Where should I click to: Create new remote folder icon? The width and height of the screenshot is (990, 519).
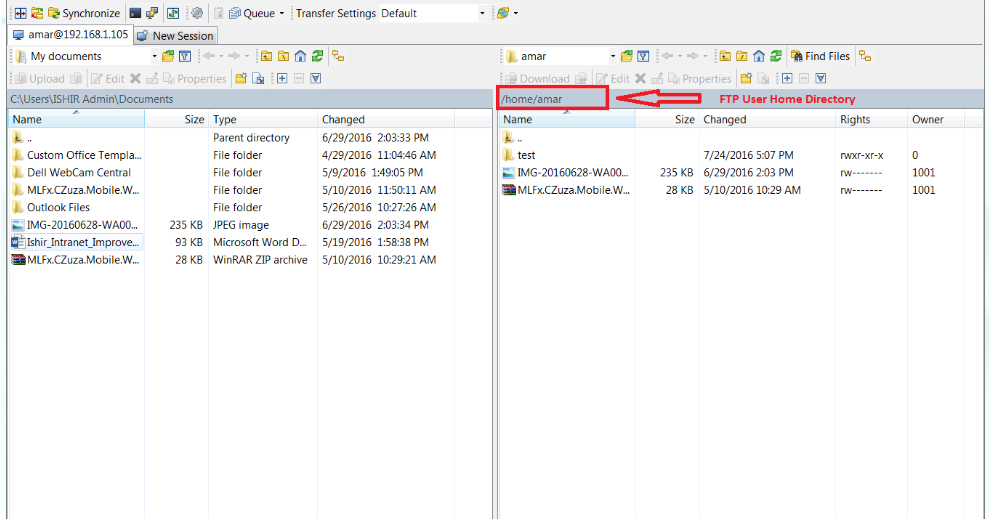pyautogui.click(x=746, y=78)
